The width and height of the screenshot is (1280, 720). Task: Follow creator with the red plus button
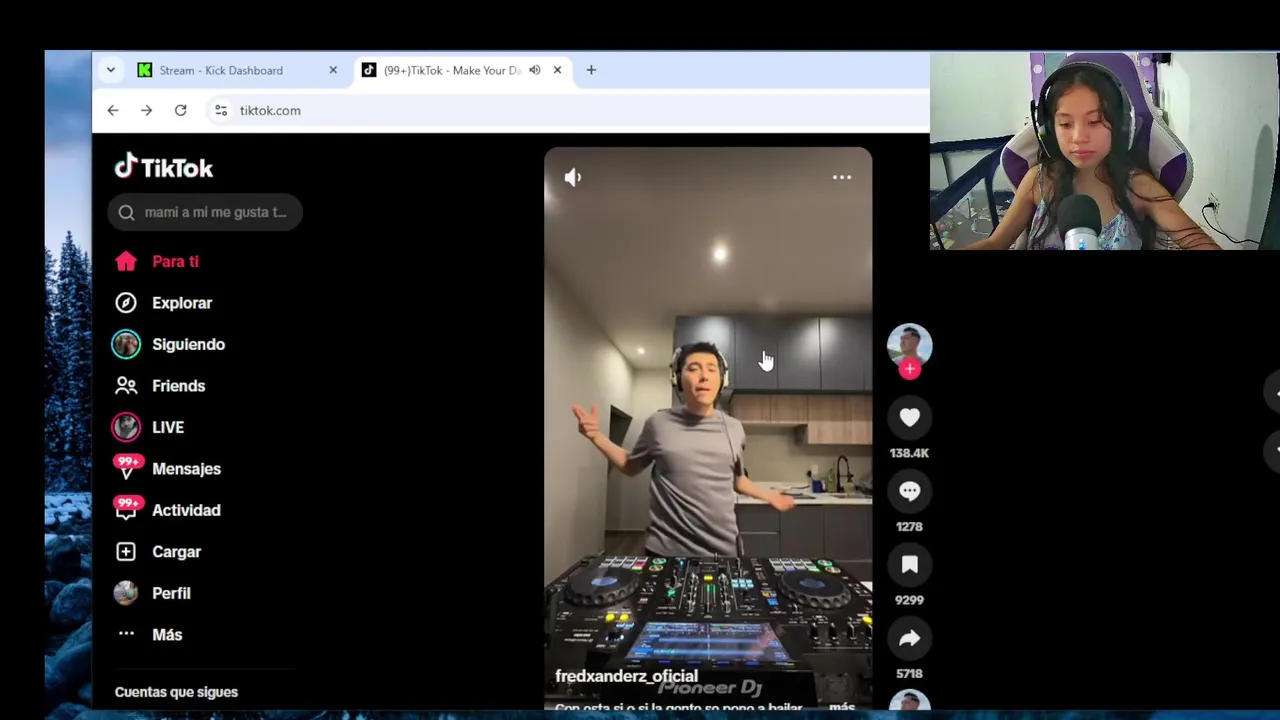909,369
